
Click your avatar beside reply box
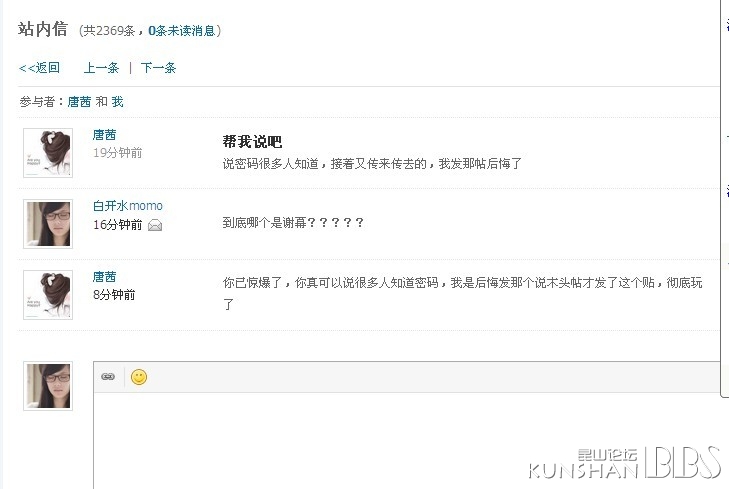48,386
